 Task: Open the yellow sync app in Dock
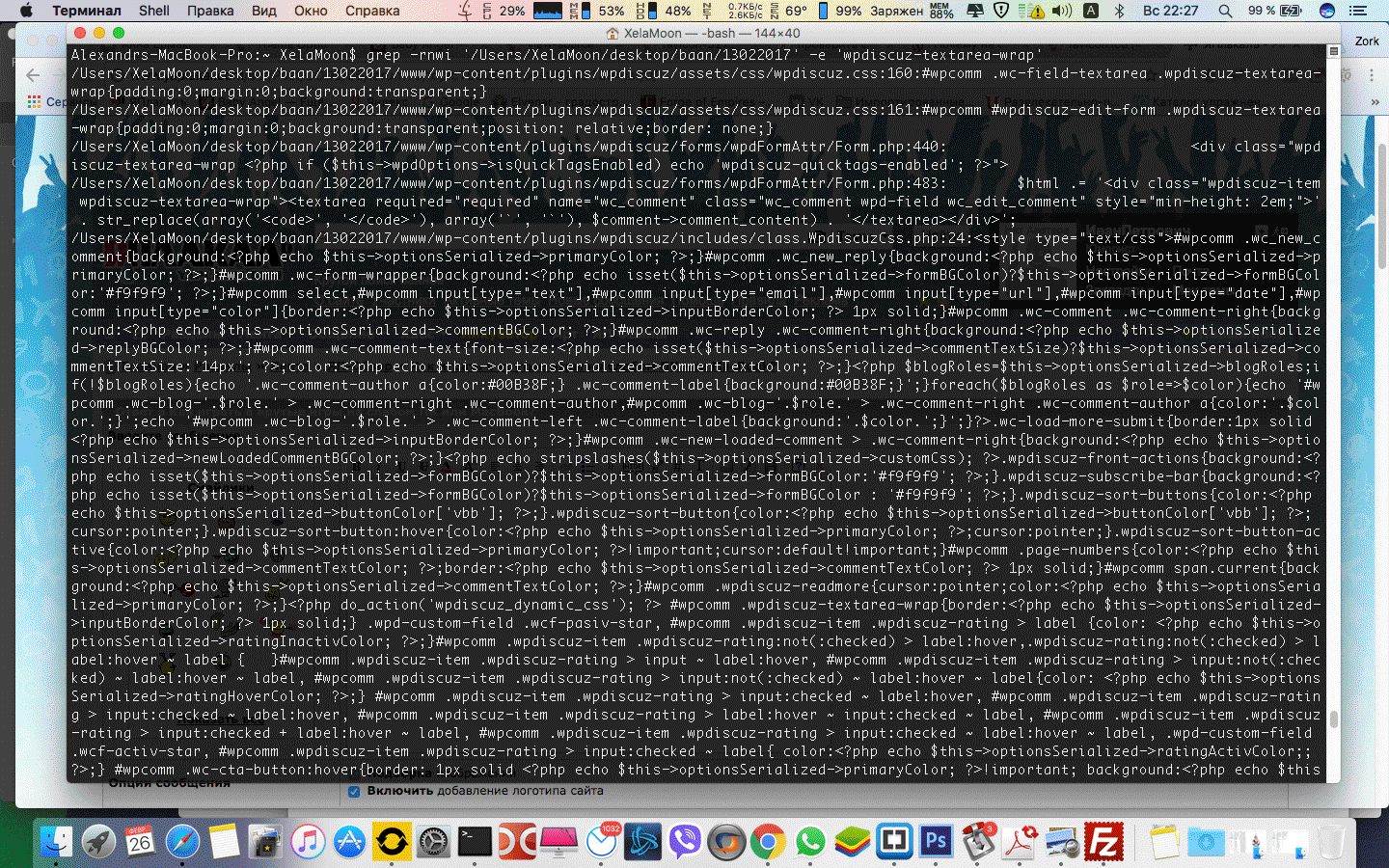391,842
